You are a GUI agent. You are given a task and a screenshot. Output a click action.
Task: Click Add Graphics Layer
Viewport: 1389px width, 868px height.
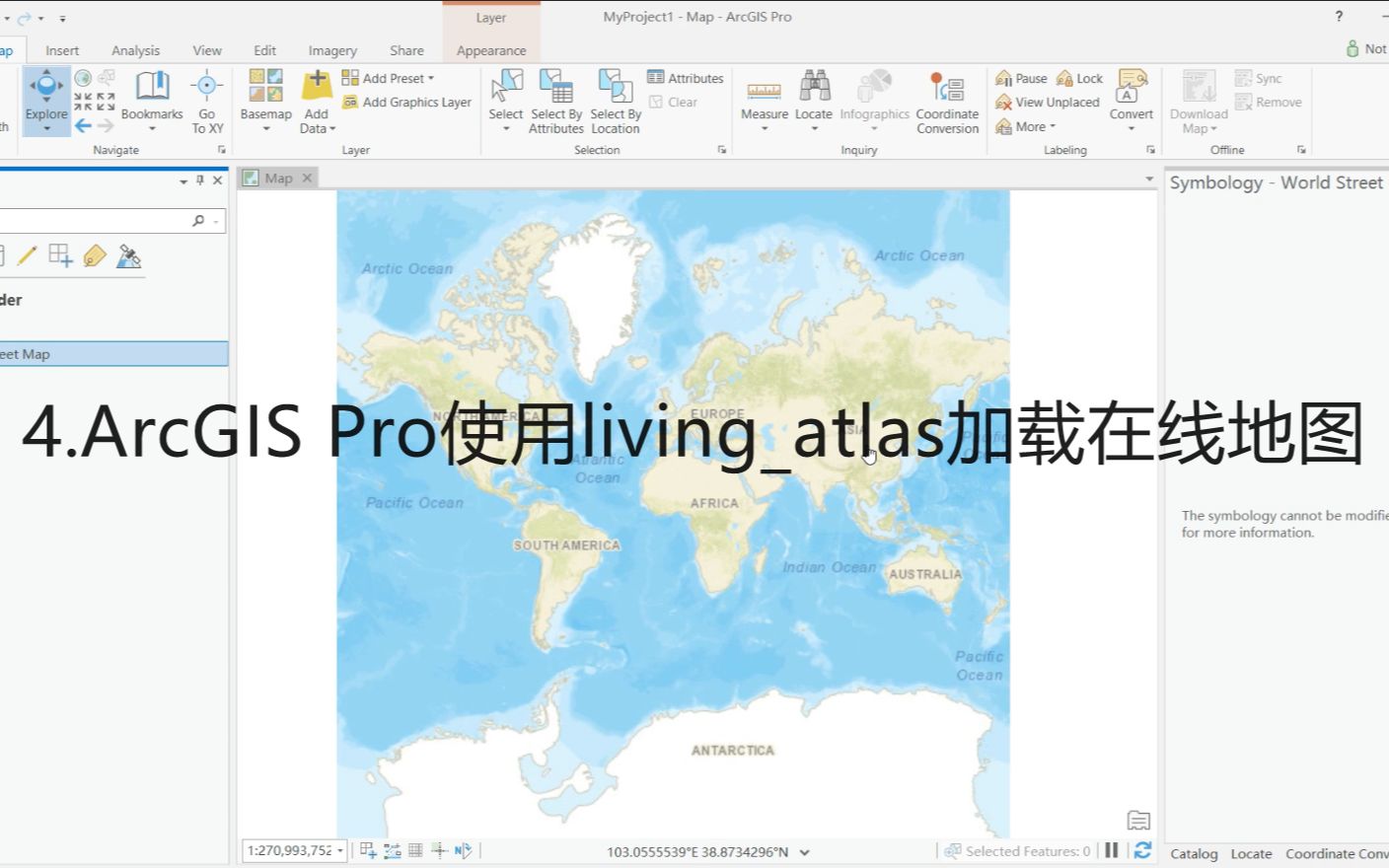pos(406,102)
